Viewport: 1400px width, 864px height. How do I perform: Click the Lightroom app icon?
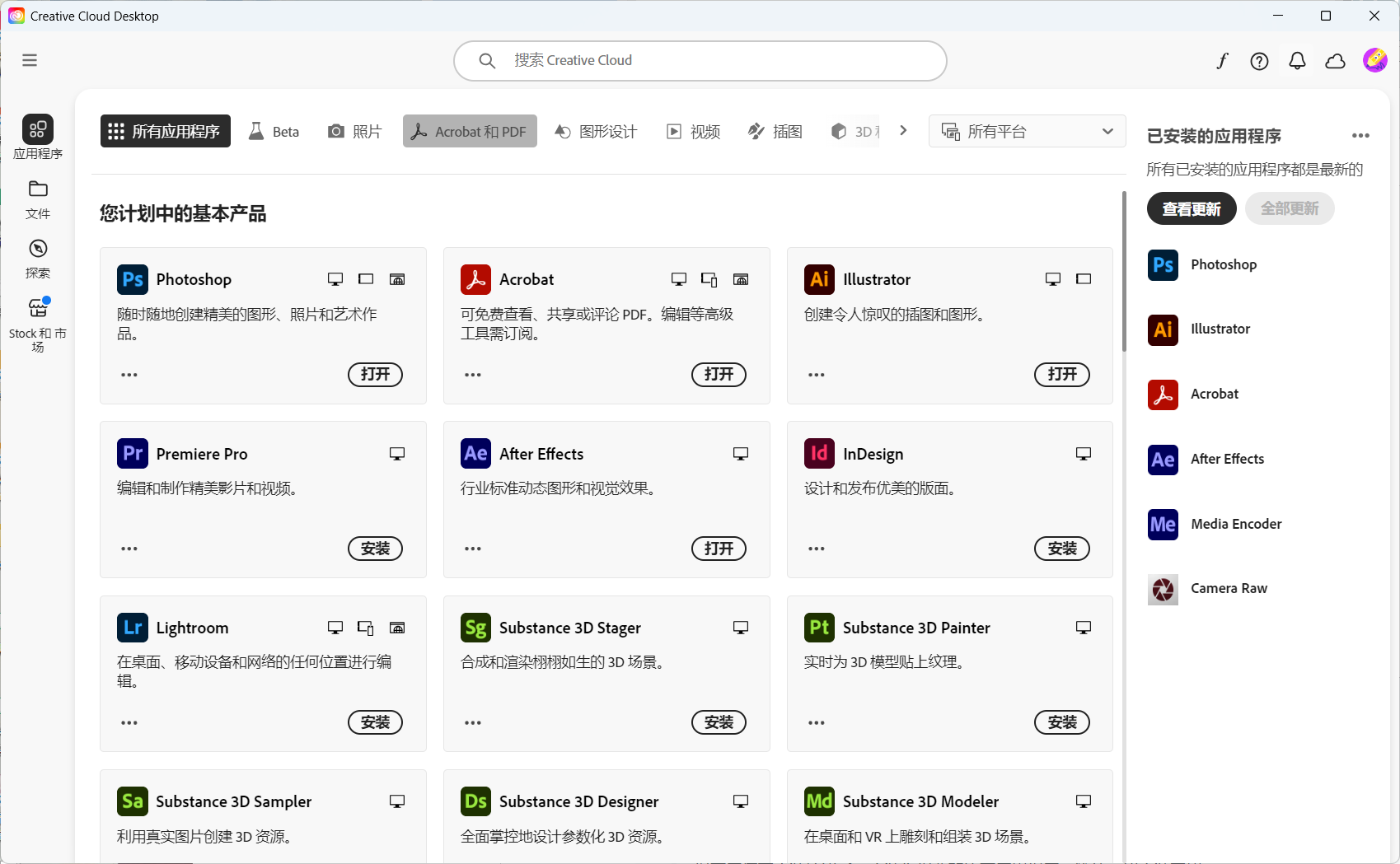point(133,628)
